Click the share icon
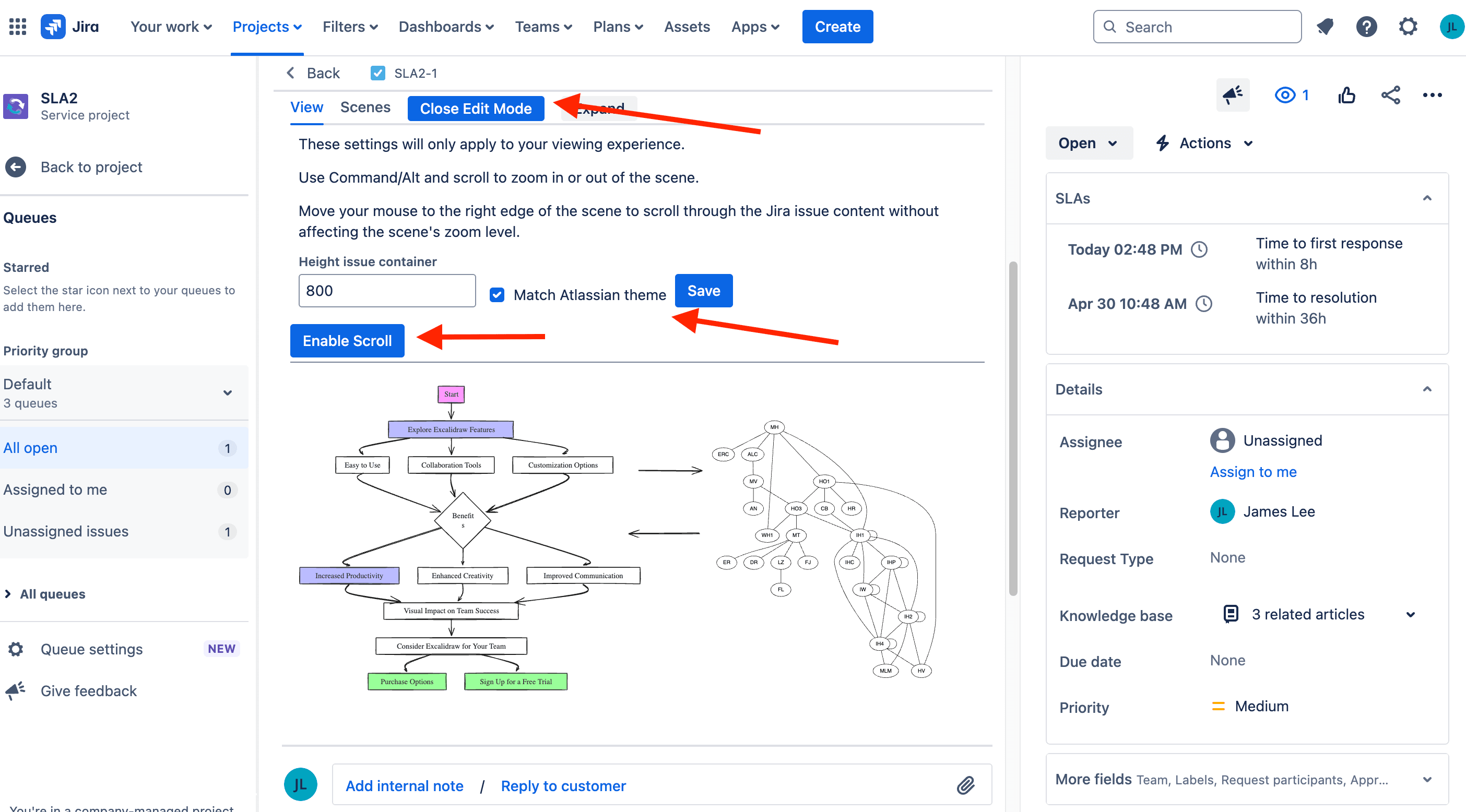The width and height of the screenshot is (1466, 812). [x=1390, y=95]
